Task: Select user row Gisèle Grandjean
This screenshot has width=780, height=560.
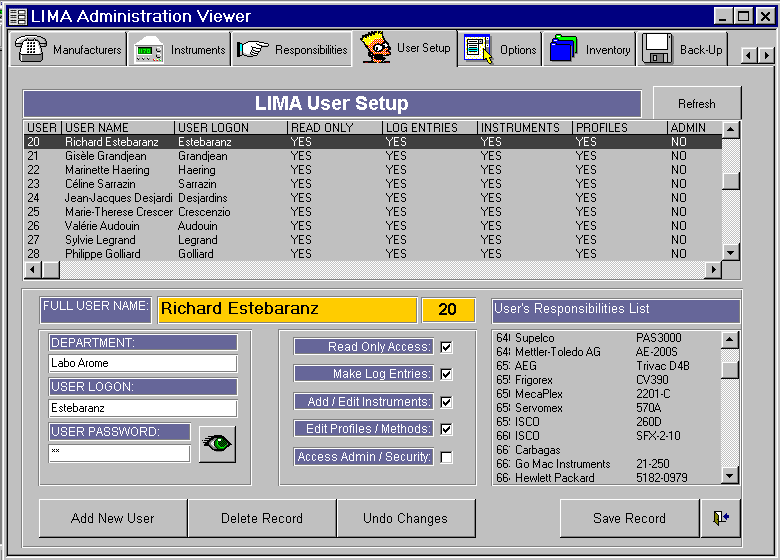Action: [373, 156]
